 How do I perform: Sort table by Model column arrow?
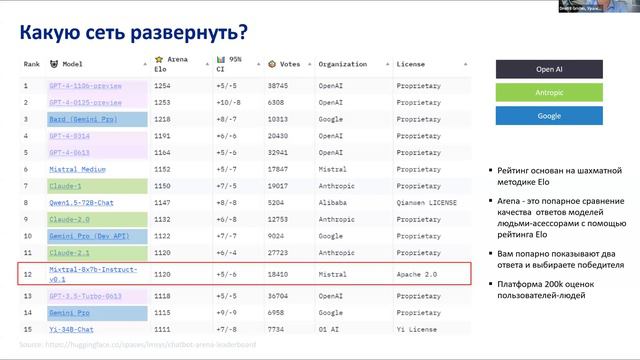click(145, 64)
